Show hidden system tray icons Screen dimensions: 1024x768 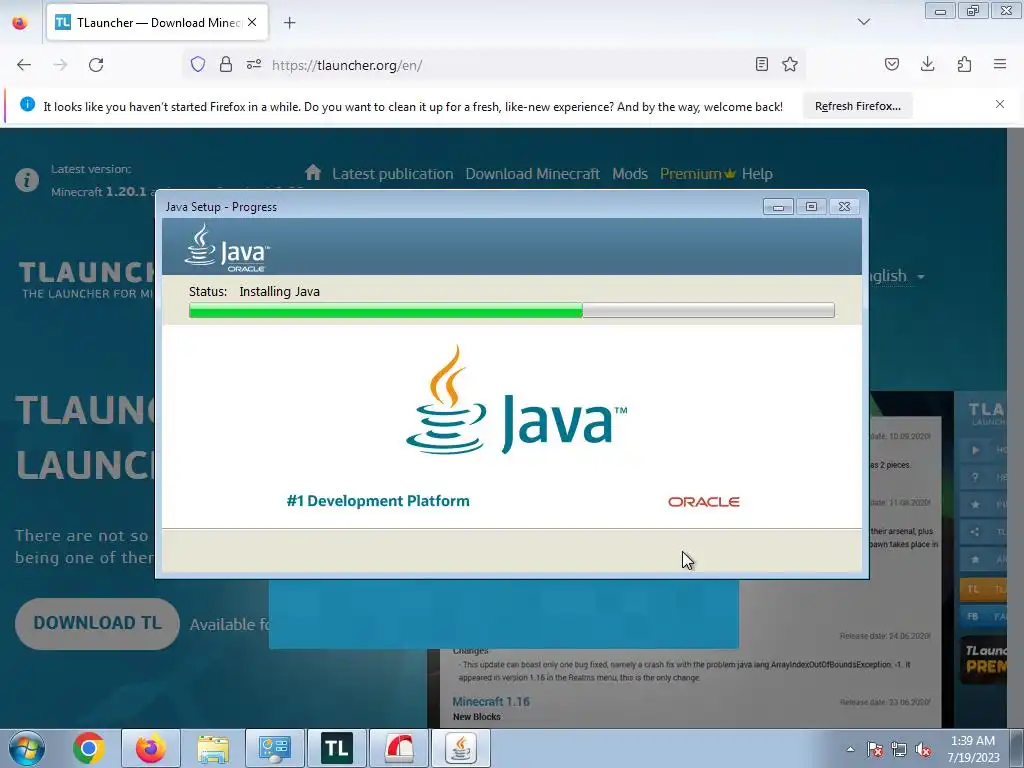(x=850, y=749)
